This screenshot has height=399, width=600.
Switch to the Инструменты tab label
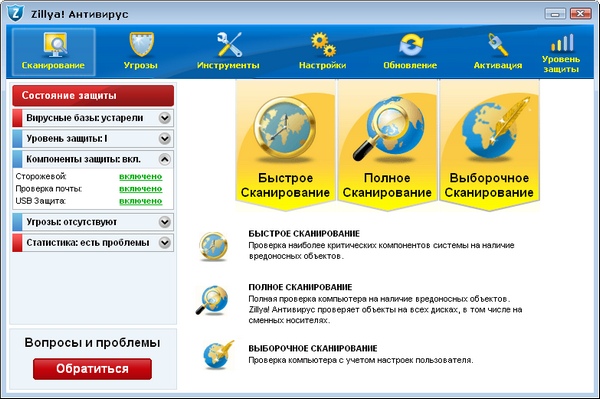pyautogui.click(x=228, y=65)
